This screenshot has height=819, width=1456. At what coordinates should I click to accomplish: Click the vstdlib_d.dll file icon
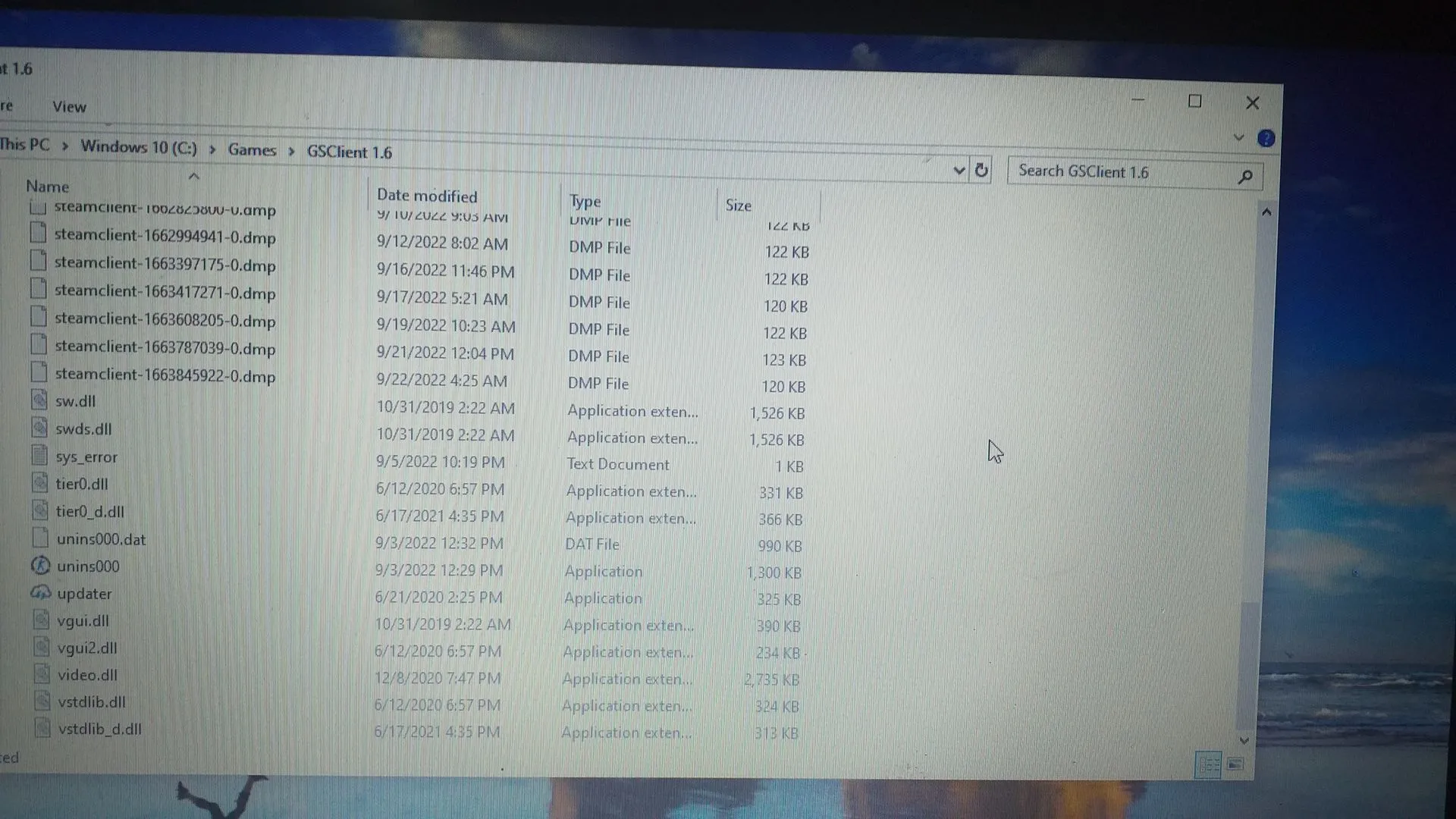(x=43, y=728)
